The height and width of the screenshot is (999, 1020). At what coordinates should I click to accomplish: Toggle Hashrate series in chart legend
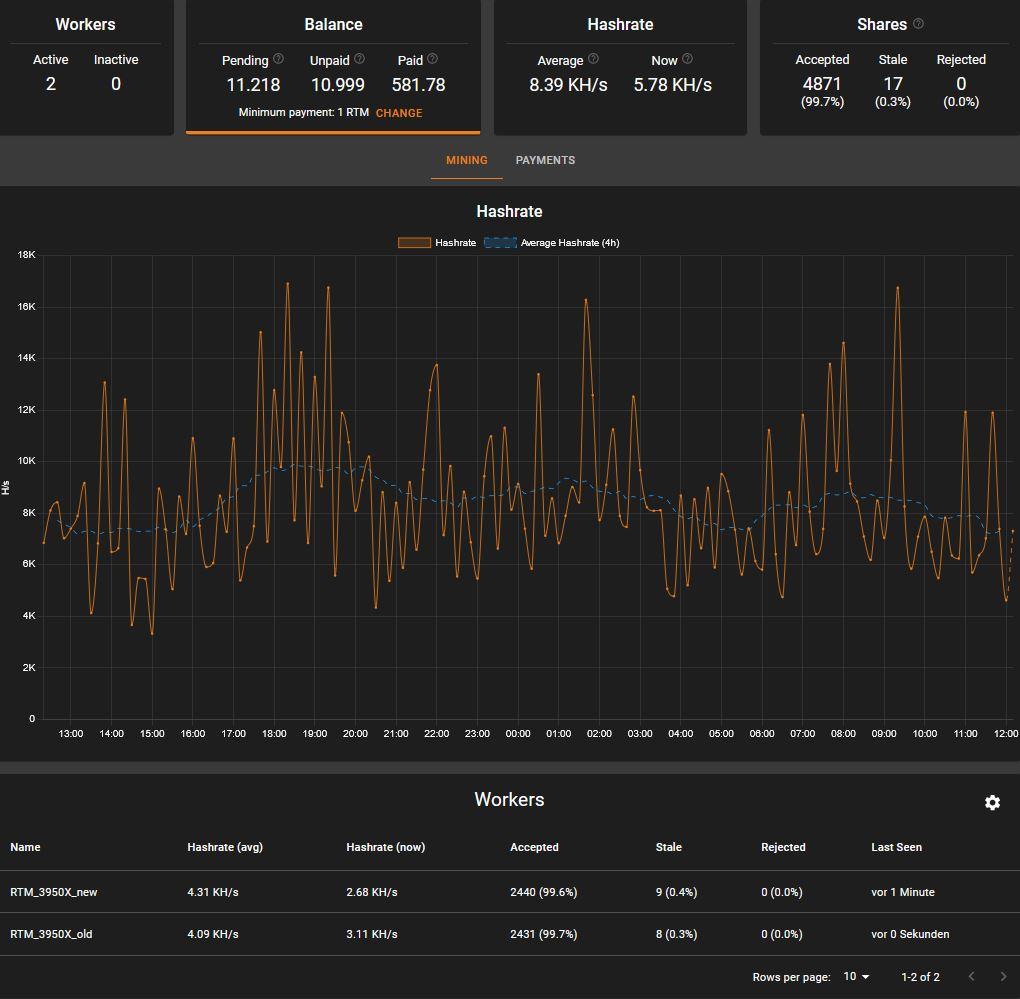tap(437, 243)
